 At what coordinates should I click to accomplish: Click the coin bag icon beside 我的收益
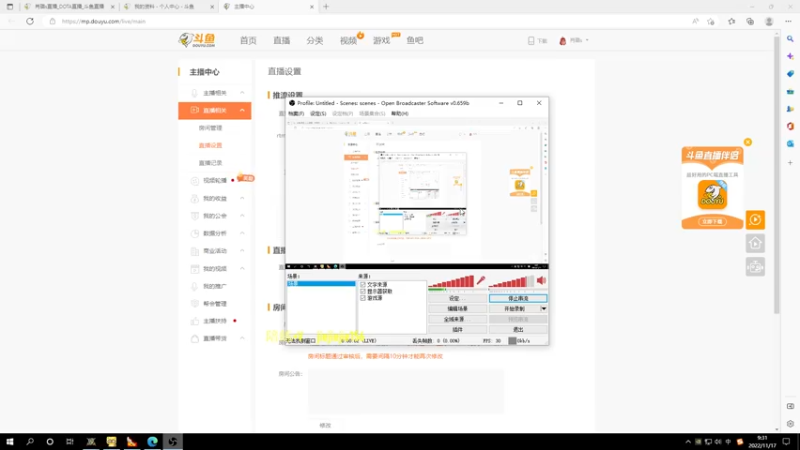coord(194,198)
